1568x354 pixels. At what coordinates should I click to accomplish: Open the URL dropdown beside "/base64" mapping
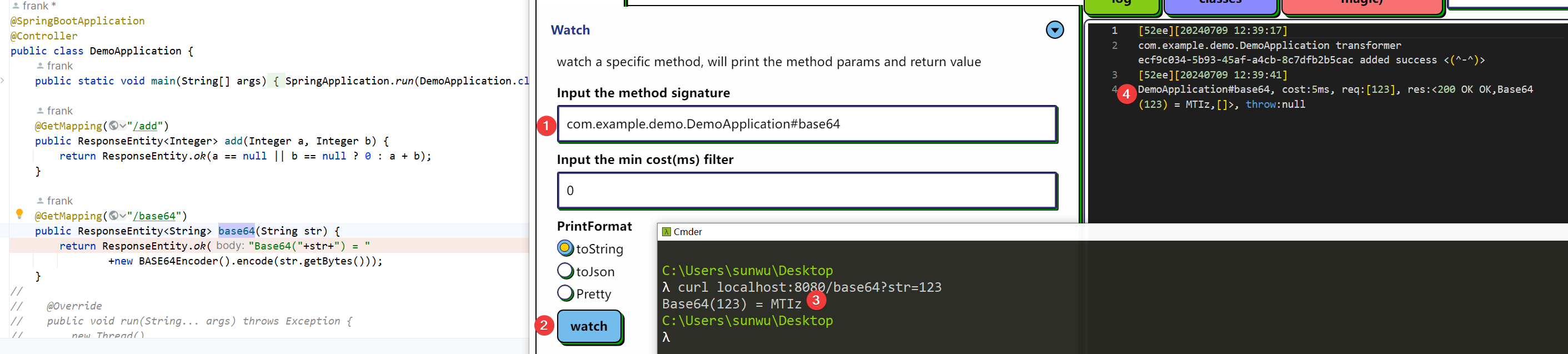pyautogui.click(x=123, y=216)
